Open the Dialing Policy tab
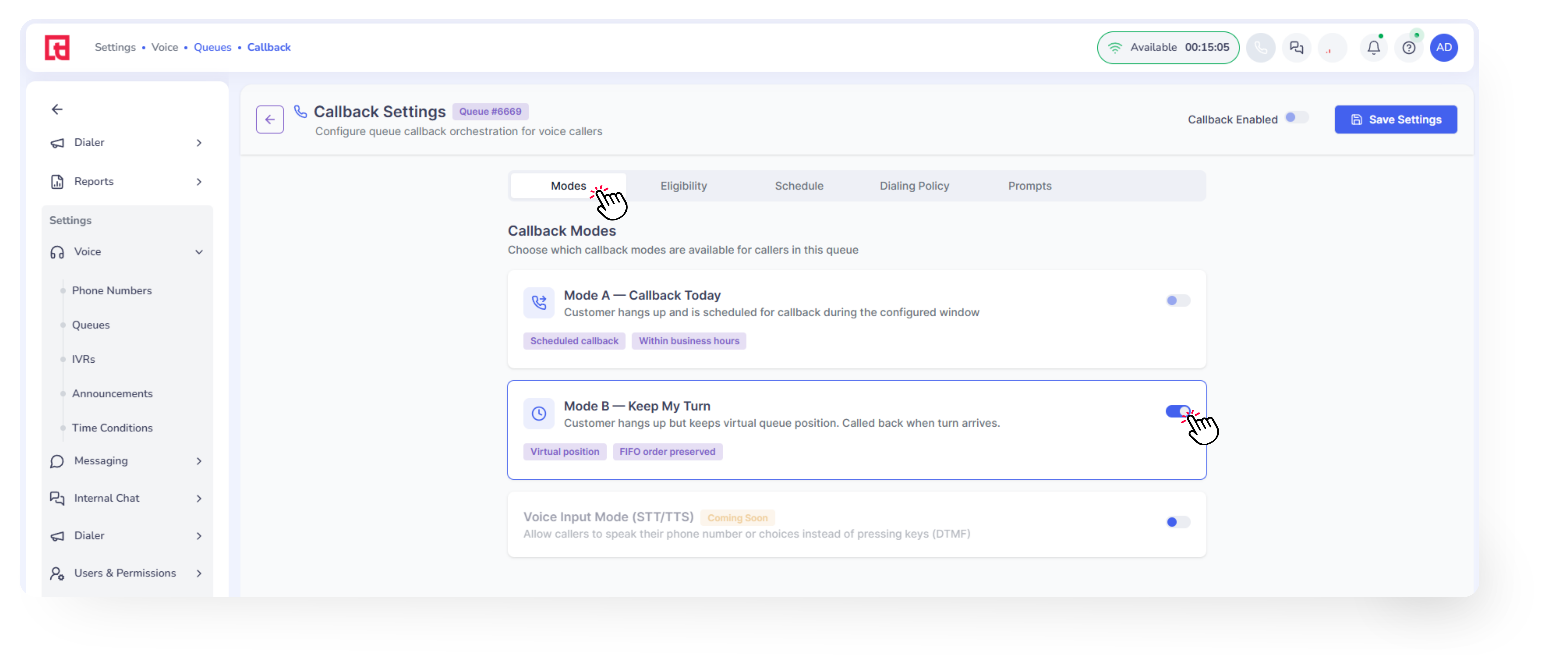 click(x=914, y=186)
